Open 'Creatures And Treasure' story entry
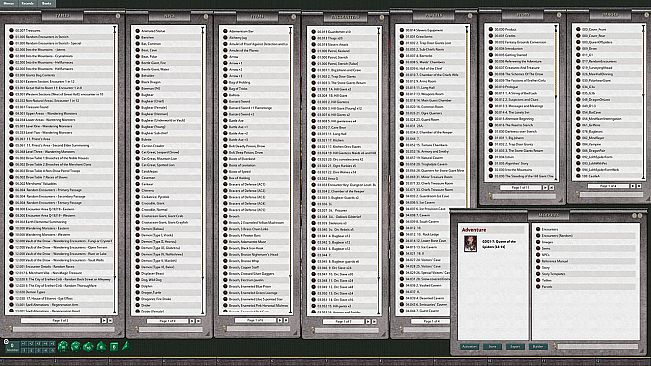Viewport: 651px width, 366px height. tap(522, 68)
